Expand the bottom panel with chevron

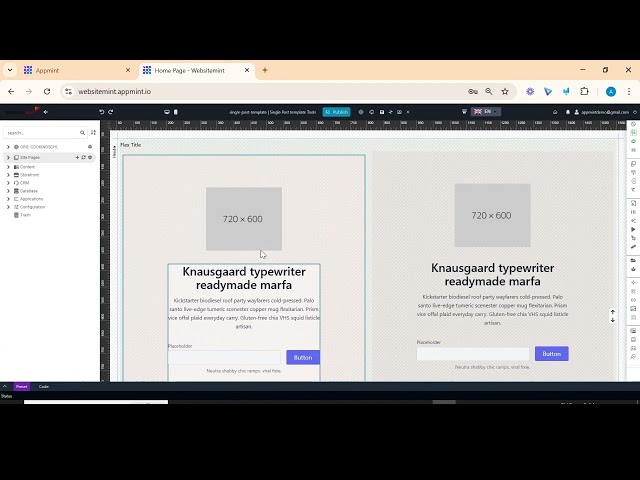[x=5, y=386]
